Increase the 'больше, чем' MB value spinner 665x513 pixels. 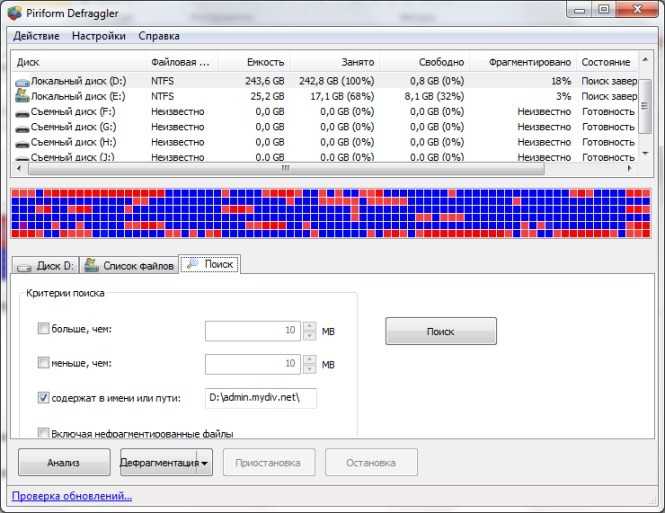coord(310,326)
